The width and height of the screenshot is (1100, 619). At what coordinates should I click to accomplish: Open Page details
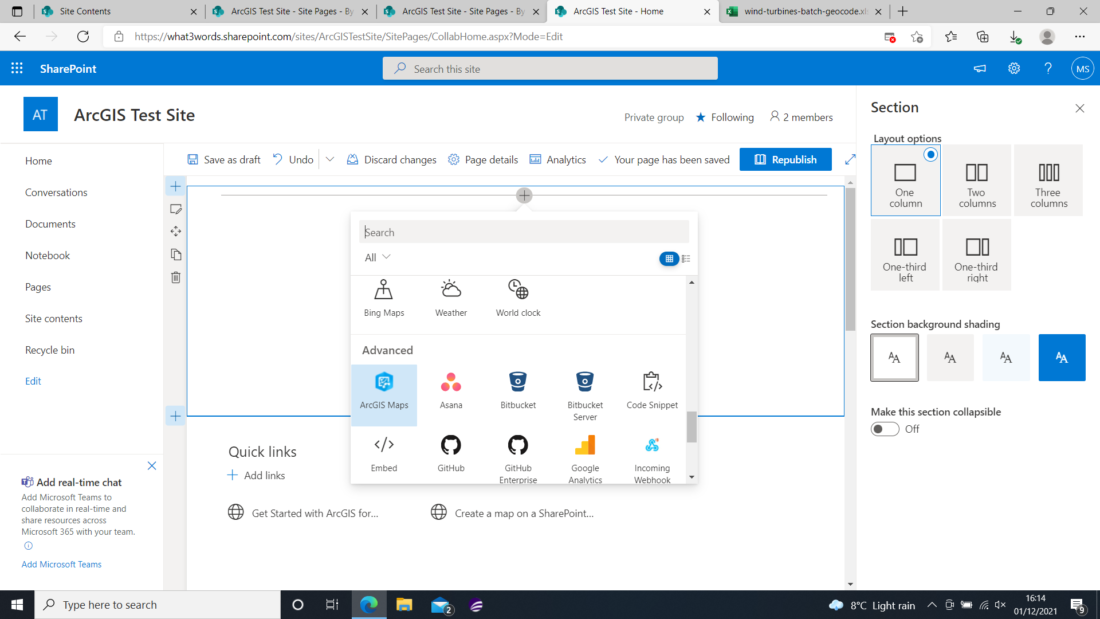pos(483,159)
